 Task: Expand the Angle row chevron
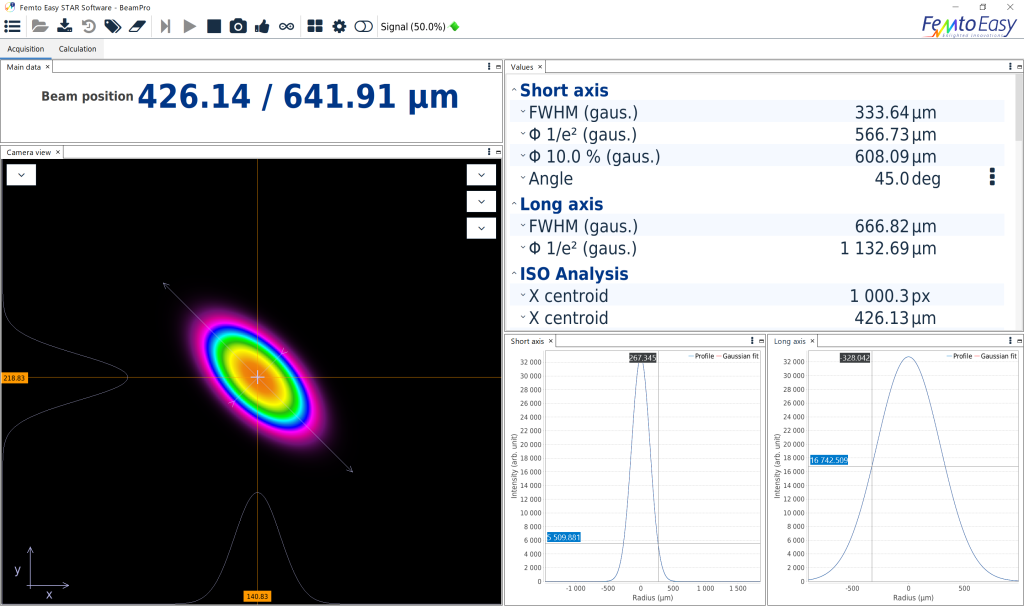pos(522,179)
